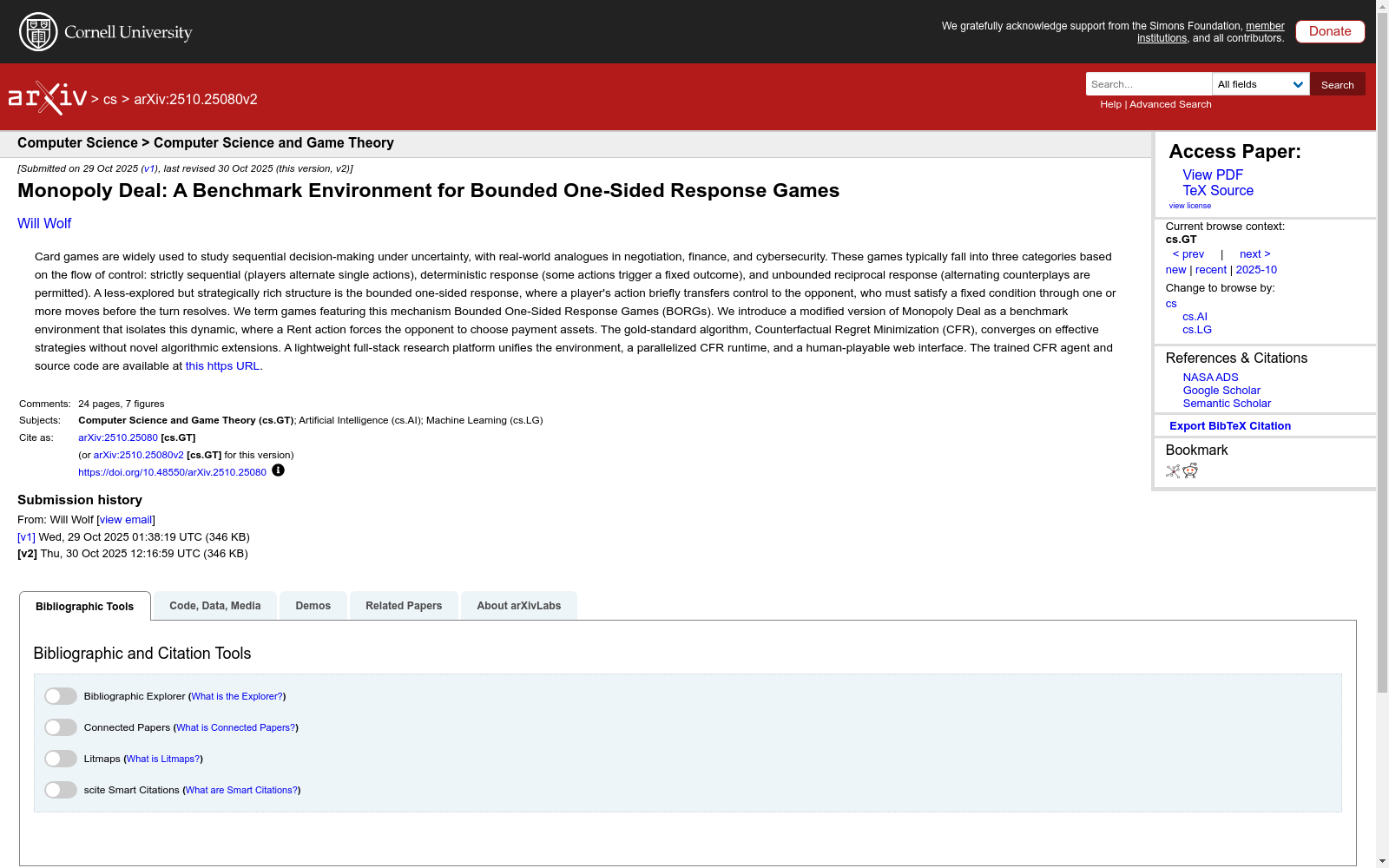Click 'What are Smart Citations?' link
Screen dimensions: 1389x868
[241, 791]
